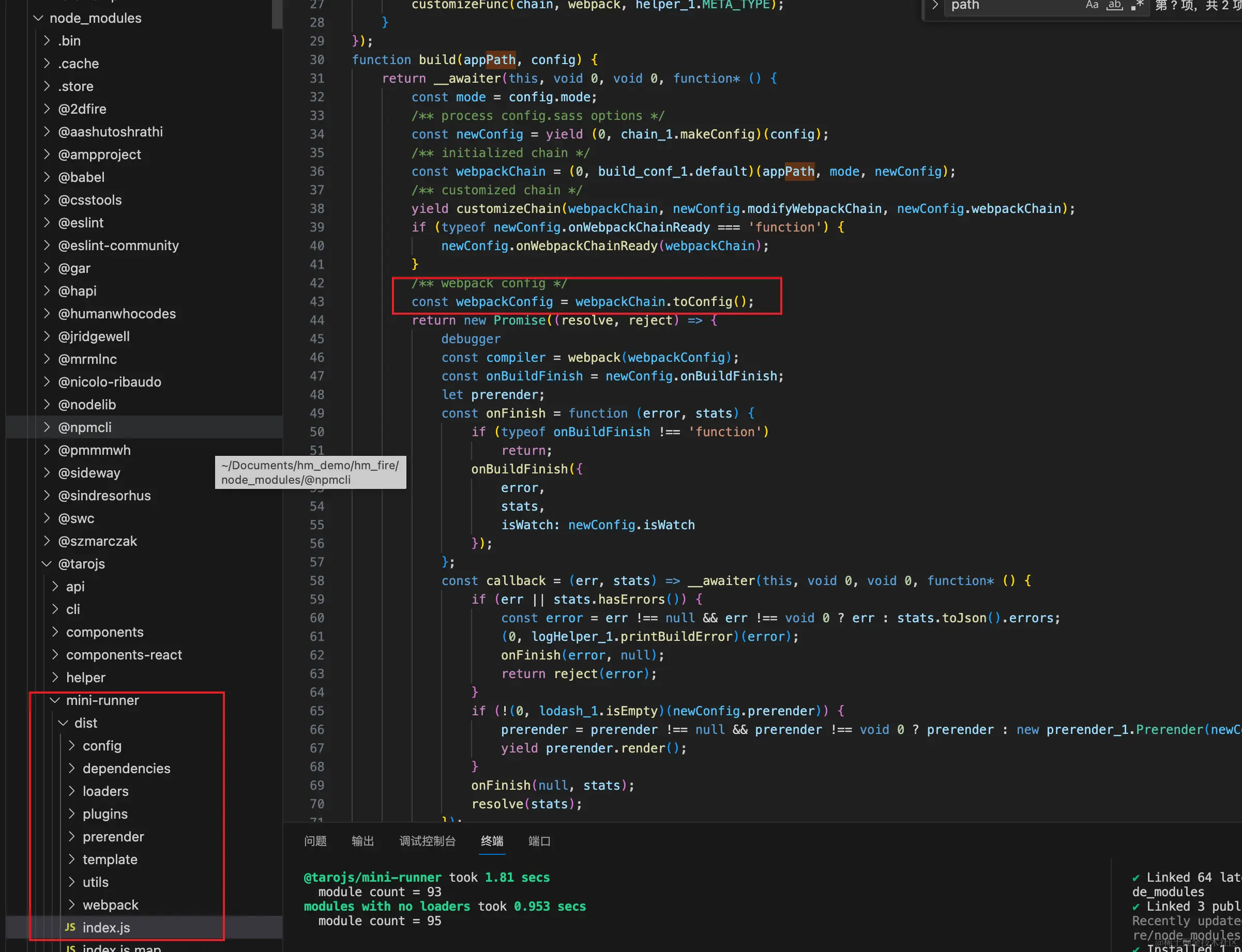This screenshot has width=1242, height=952.
Task: Collapse the dist folder chevron
Action: coord(64,723)
